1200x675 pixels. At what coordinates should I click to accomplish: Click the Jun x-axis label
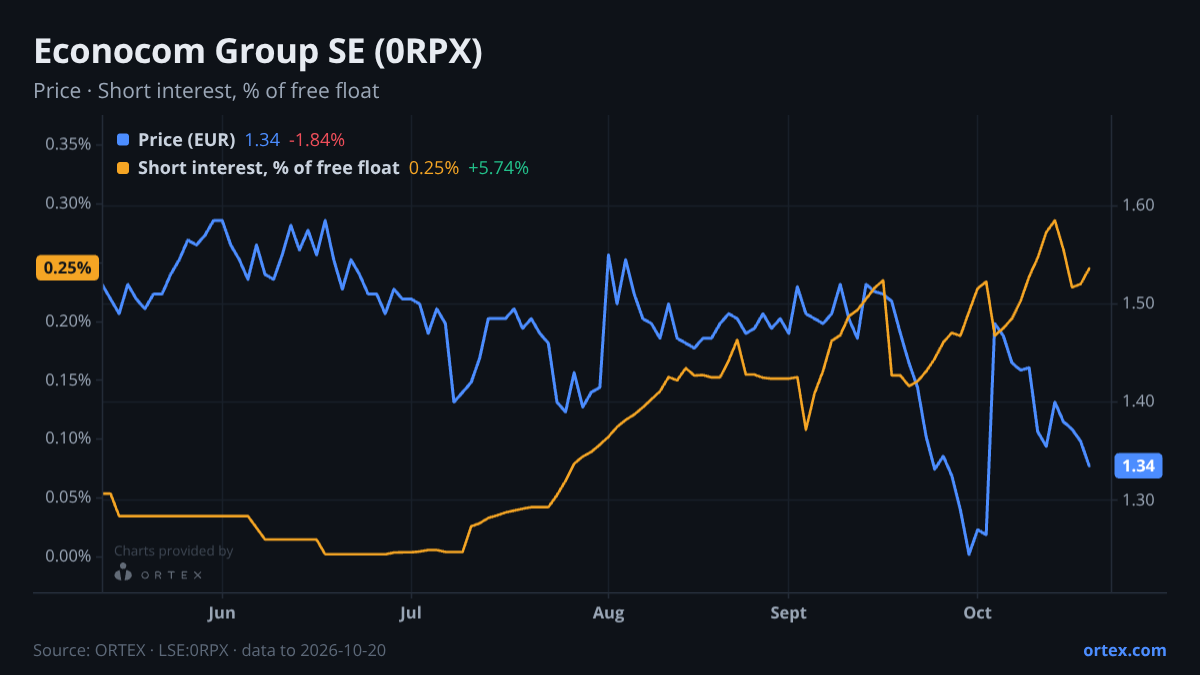click(x=222, y=613)
